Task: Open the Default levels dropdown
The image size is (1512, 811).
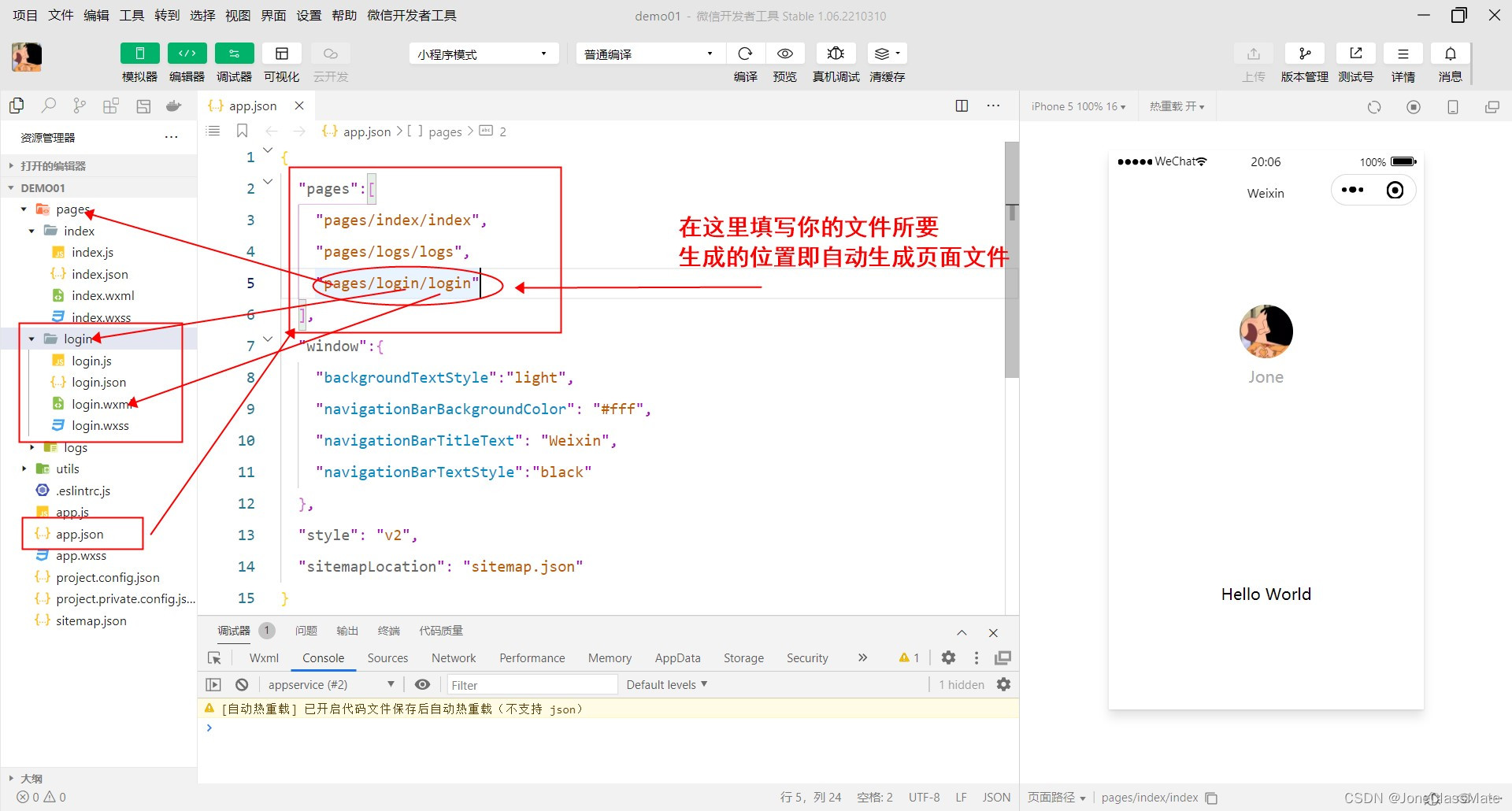Action: [667, 684]
